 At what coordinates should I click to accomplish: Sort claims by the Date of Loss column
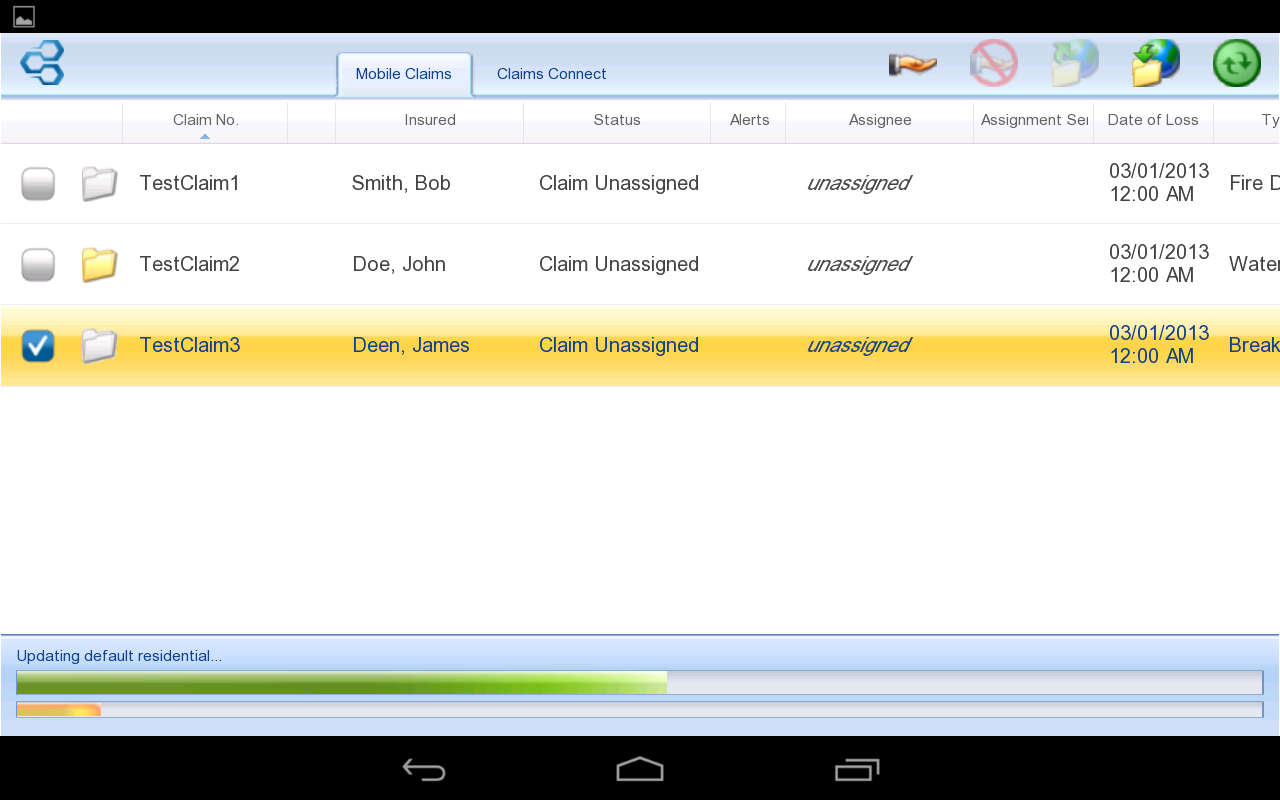[1152, 119]
